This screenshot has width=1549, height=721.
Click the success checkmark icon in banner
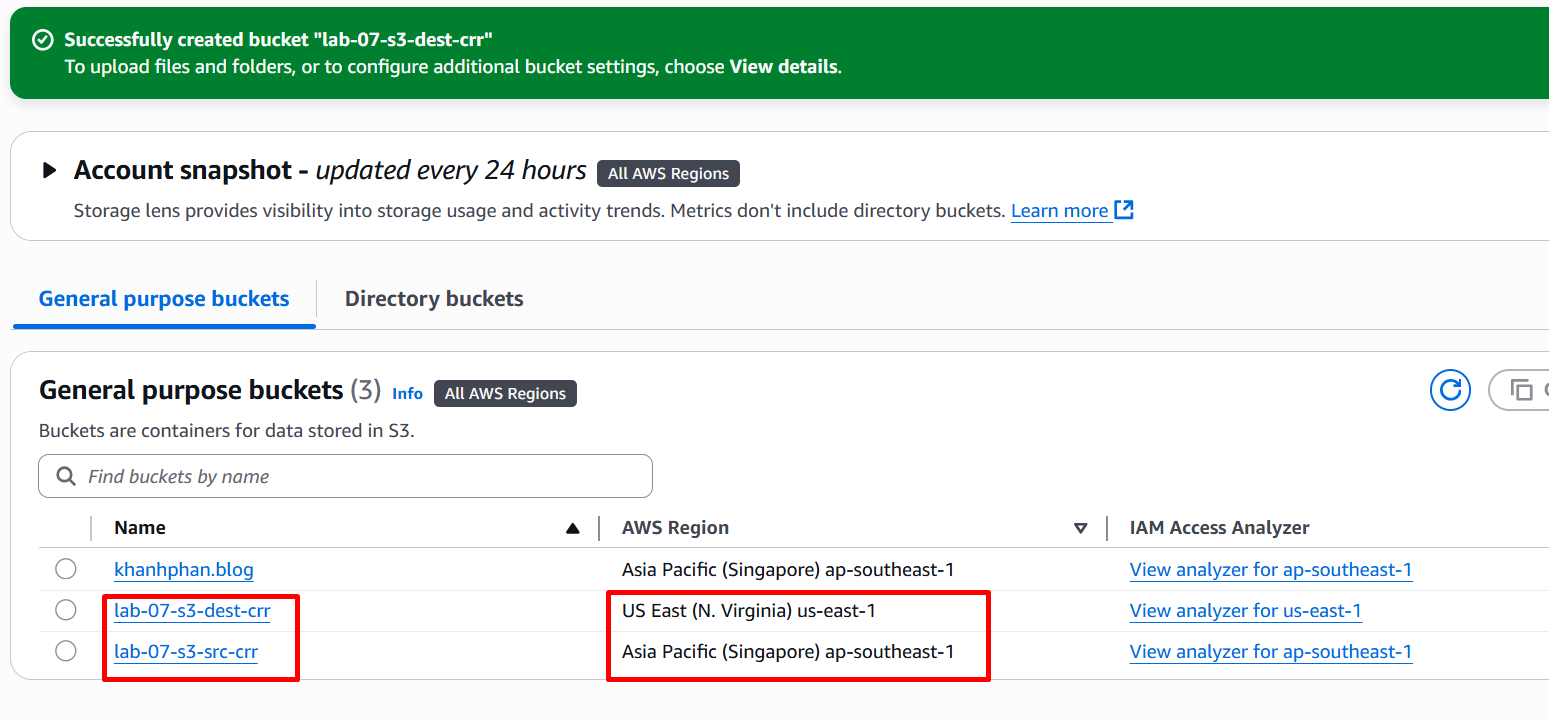[42, 40]
